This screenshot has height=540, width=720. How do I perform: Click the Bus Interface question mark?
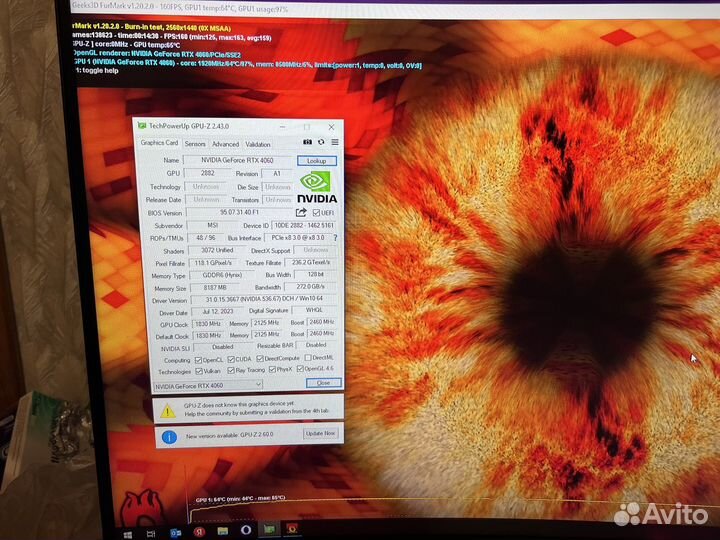(335, 238)
